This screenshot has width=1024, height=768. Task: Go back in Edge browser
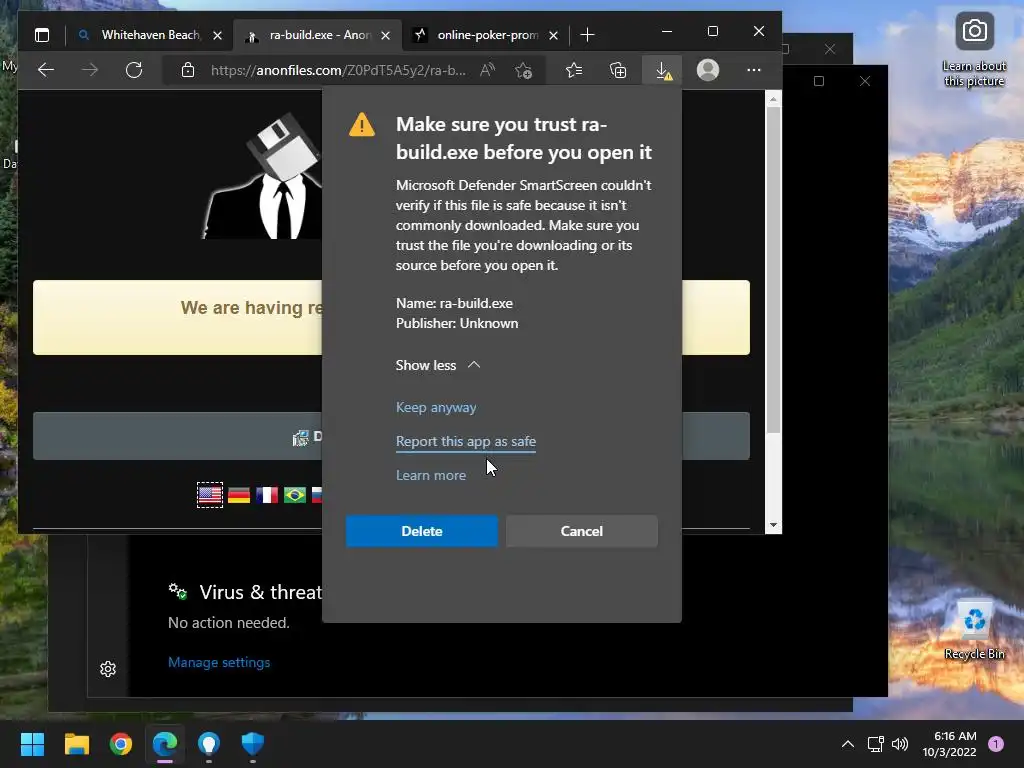[46, 70]
